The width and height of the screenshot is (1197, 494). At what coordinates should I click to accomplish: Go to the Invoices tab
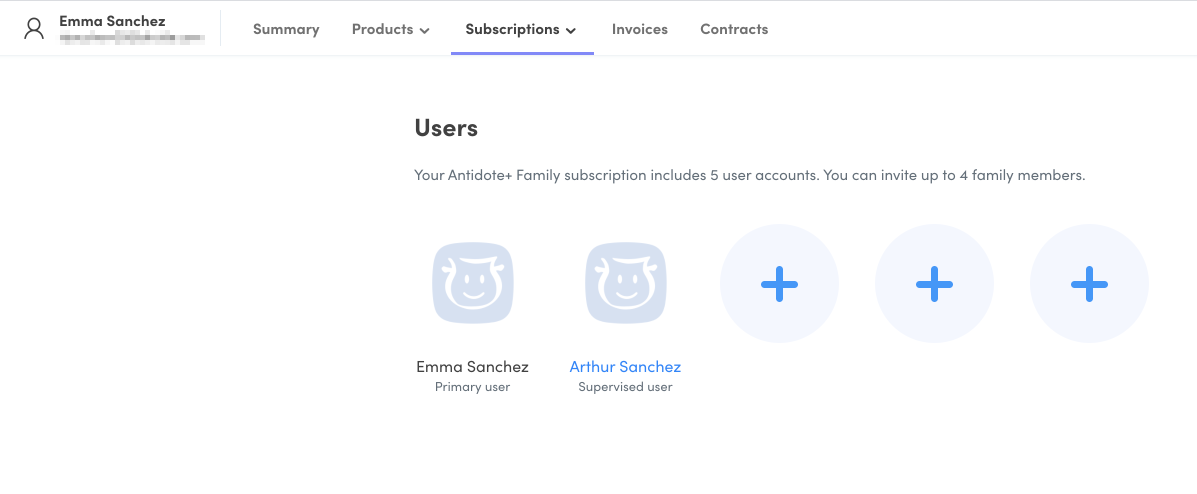coord(640,29)
